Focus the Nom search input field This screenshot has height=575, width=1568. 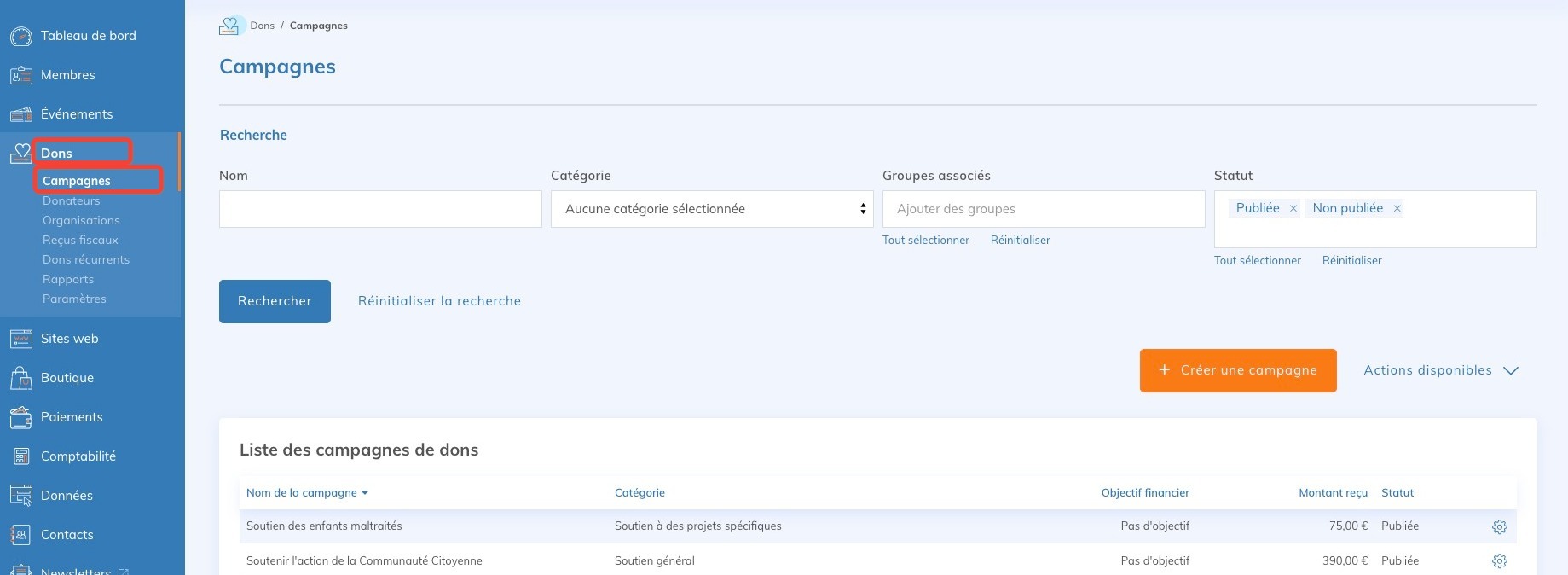(x=380, y=209)
